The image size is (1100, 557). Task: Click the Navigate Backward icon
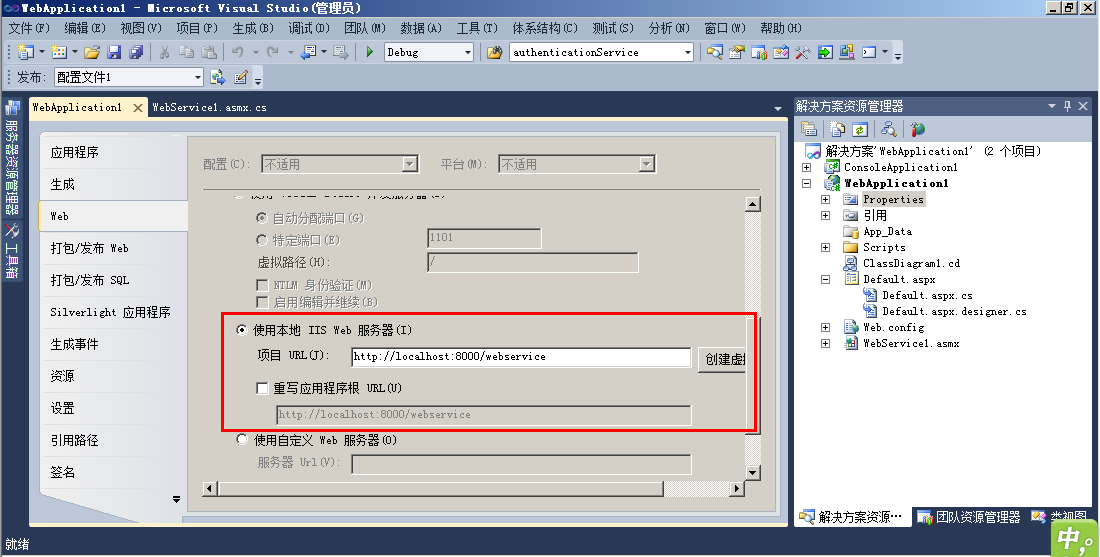(x=308, y=52)
